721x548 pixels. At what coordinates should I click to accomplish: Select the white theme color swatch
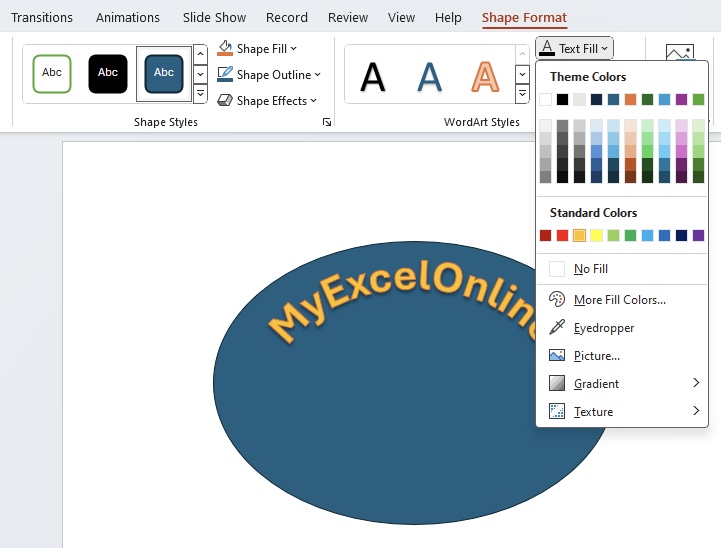point(545,99)
